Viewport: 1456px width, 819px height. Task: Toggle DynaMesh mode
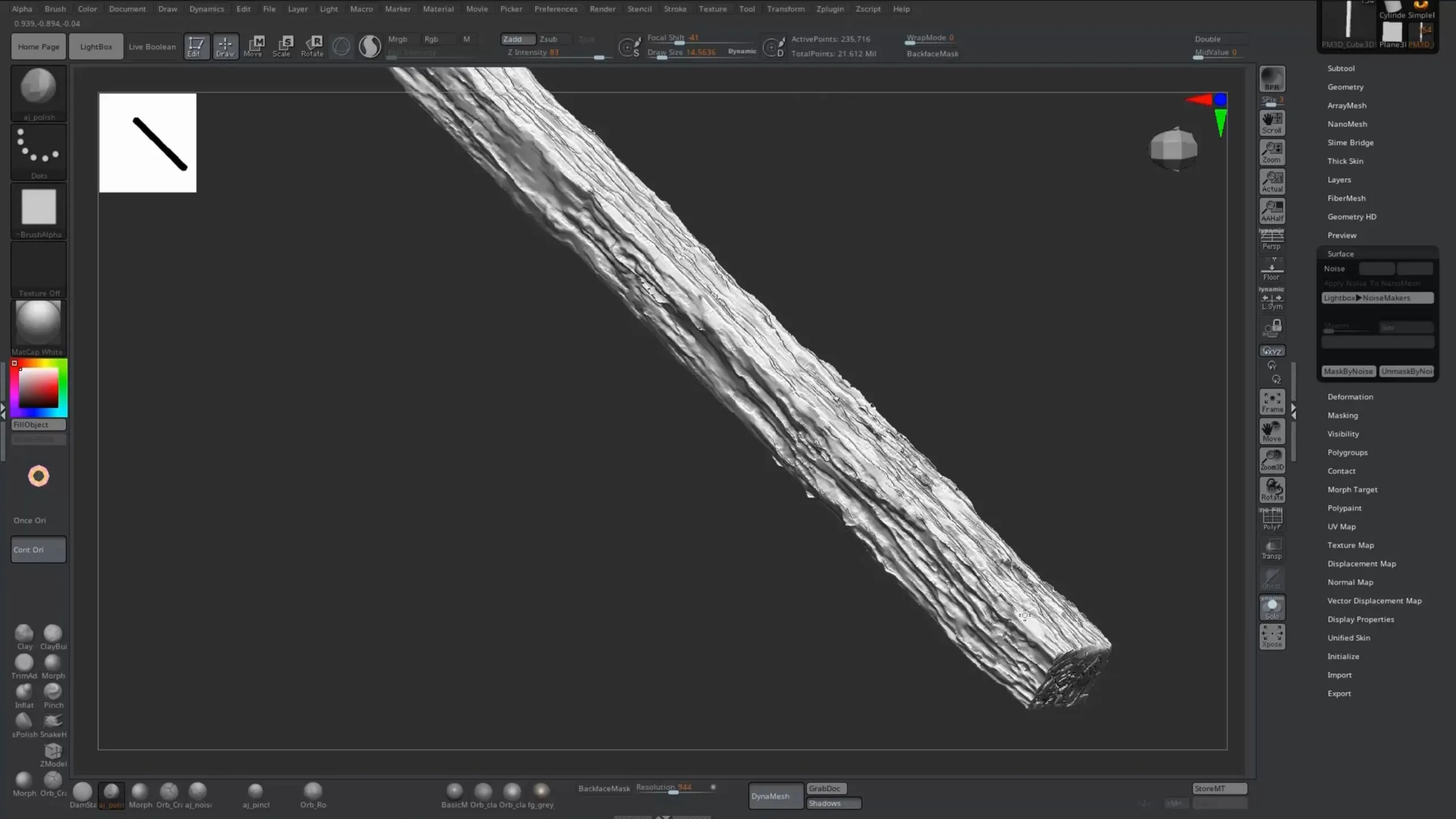tap(770, 795)
